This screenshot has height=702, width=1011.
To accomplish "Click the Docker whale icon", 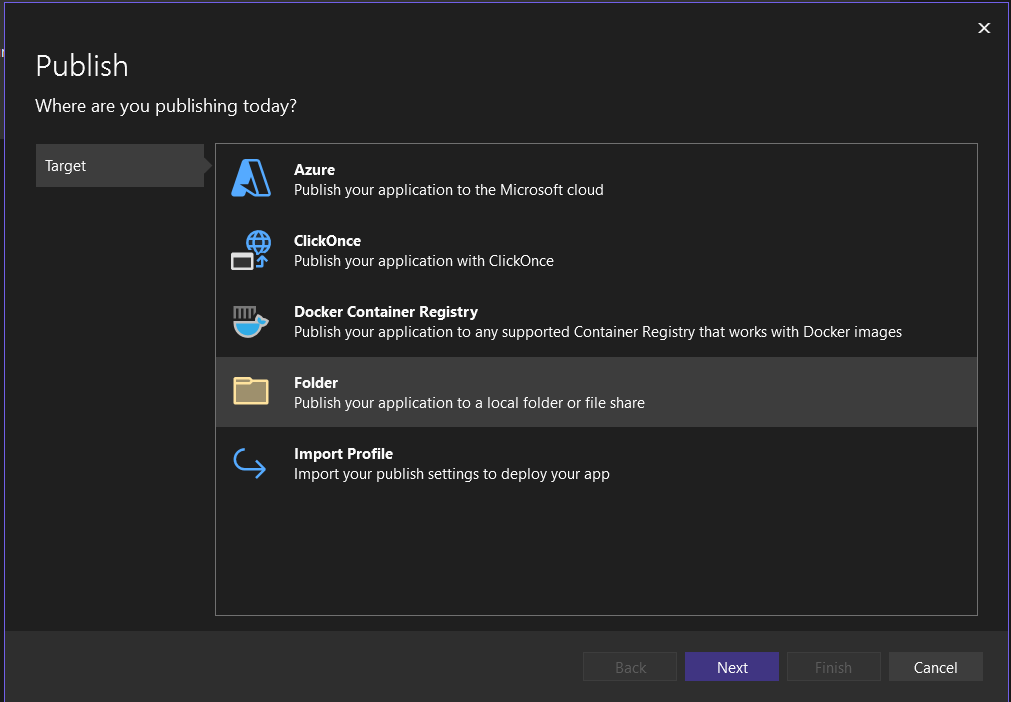I will coord(250,321).
